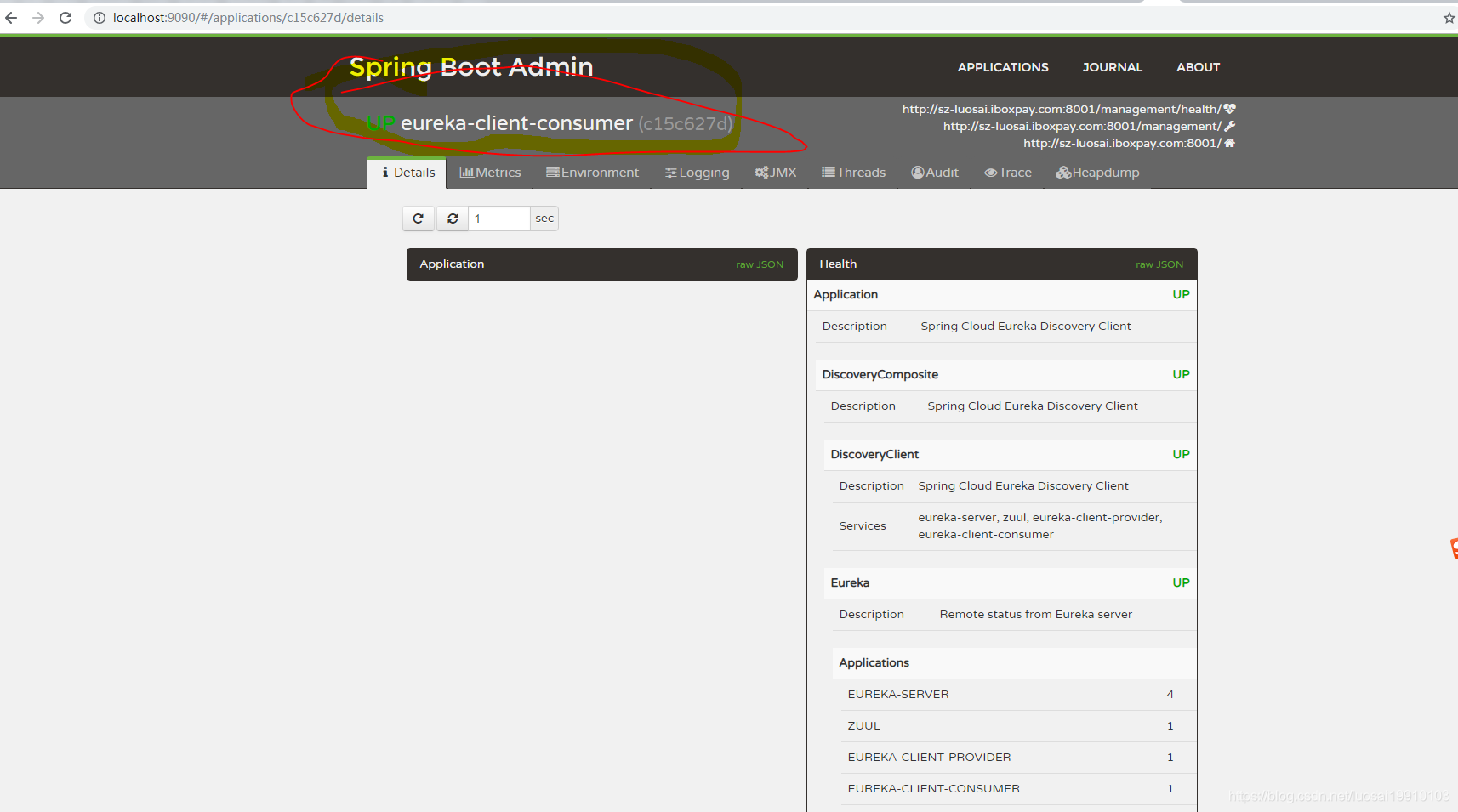Click the UP status of Eureka
The image size is (1458, 812).
pos(1181,582)
